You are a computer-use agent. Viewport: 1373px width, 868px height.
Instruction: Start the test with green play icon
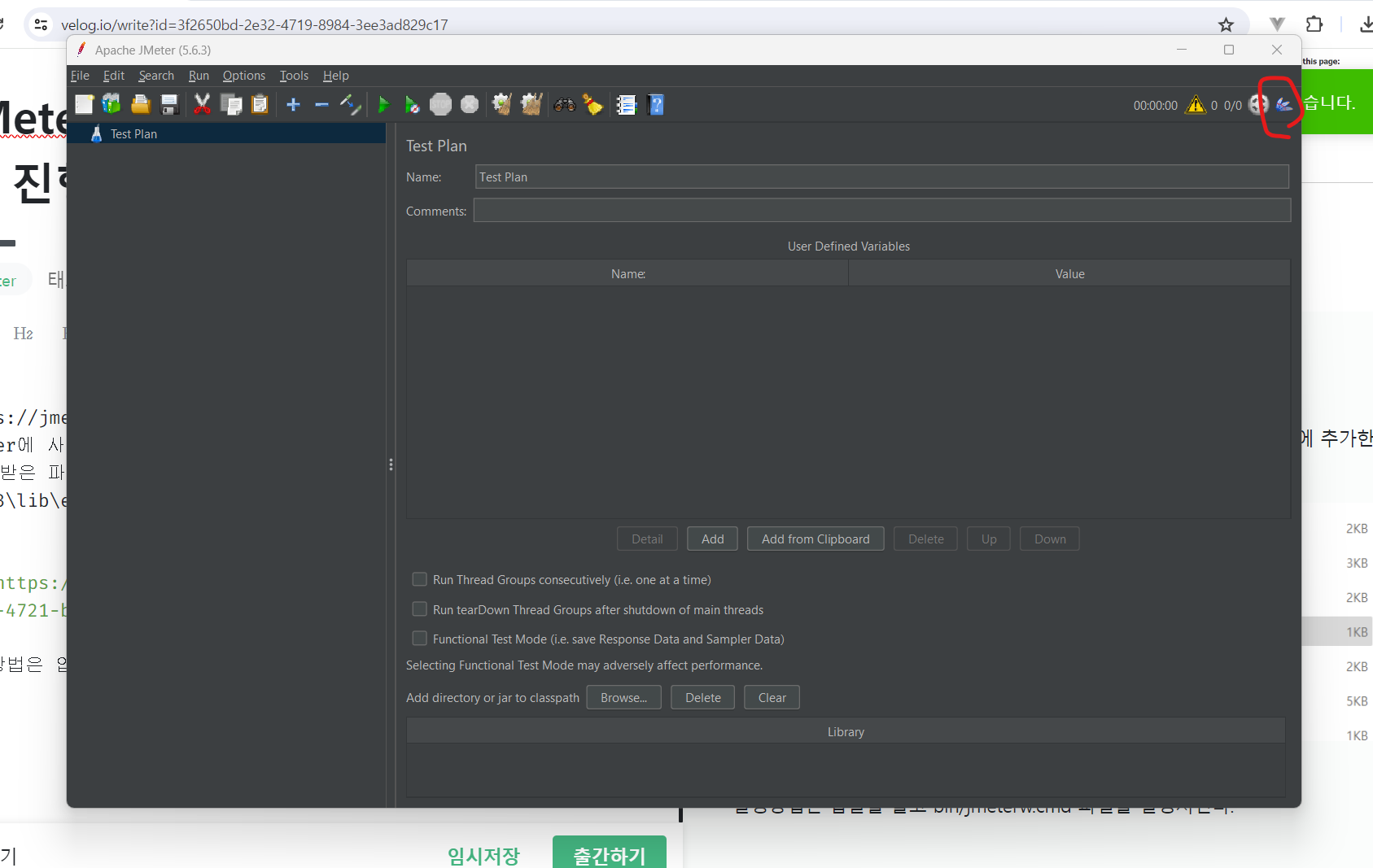384,104
